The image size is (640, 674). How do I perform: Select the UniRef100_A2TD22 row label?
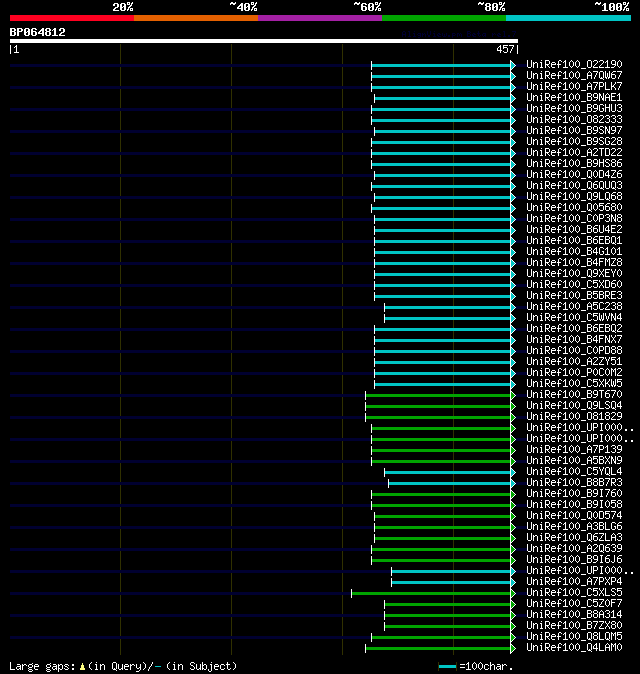(574, 153)
